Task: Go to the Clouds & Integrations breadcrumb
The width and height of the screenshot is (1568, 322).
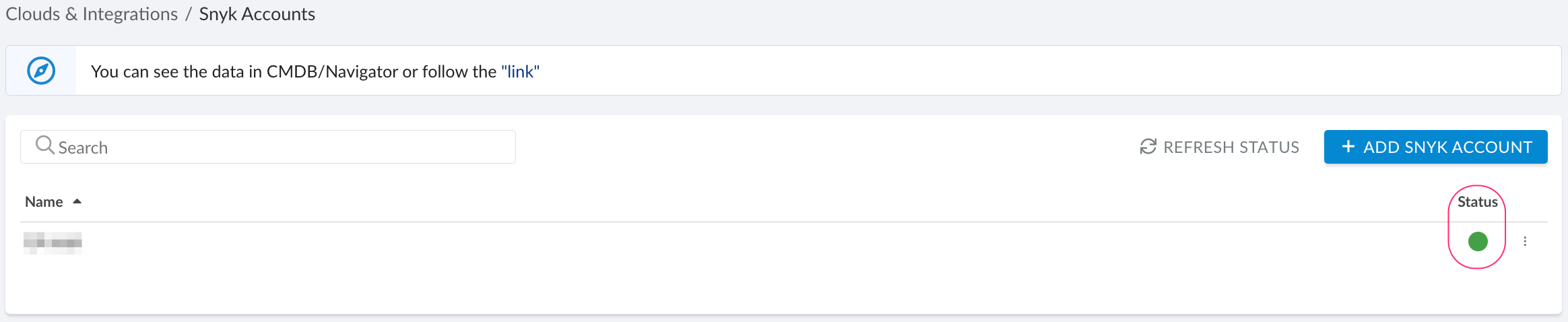Action: [92, 14]
